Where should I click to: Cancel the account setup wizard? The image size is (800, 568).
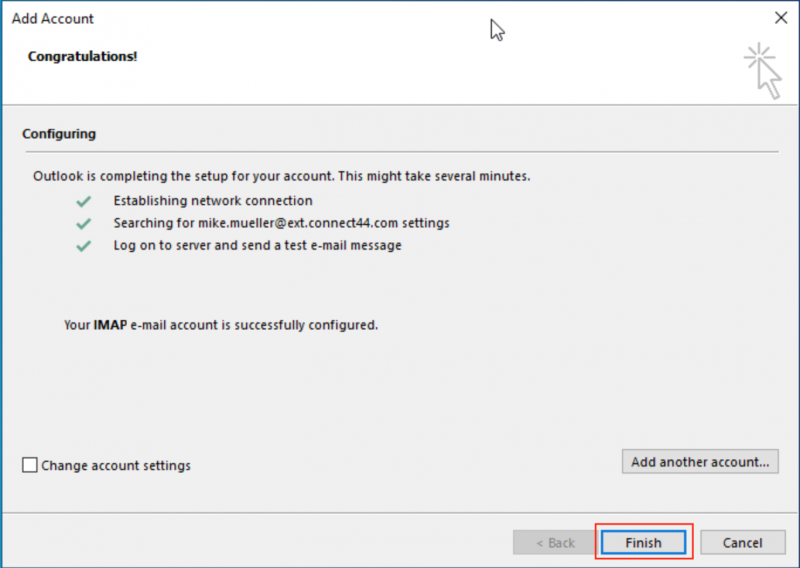click(742, 542)
